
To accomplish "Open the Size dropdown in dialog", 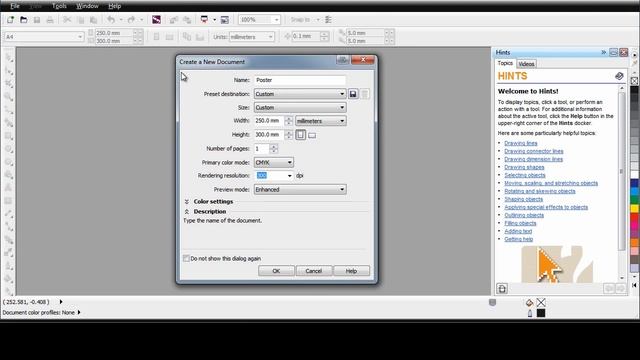I will point(300,107).
